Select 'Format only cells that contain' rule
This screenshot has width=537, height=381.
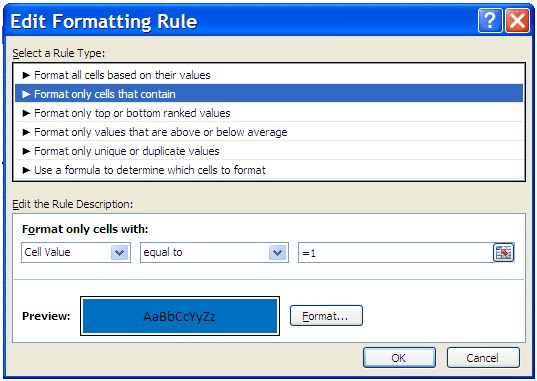[269, 94]
